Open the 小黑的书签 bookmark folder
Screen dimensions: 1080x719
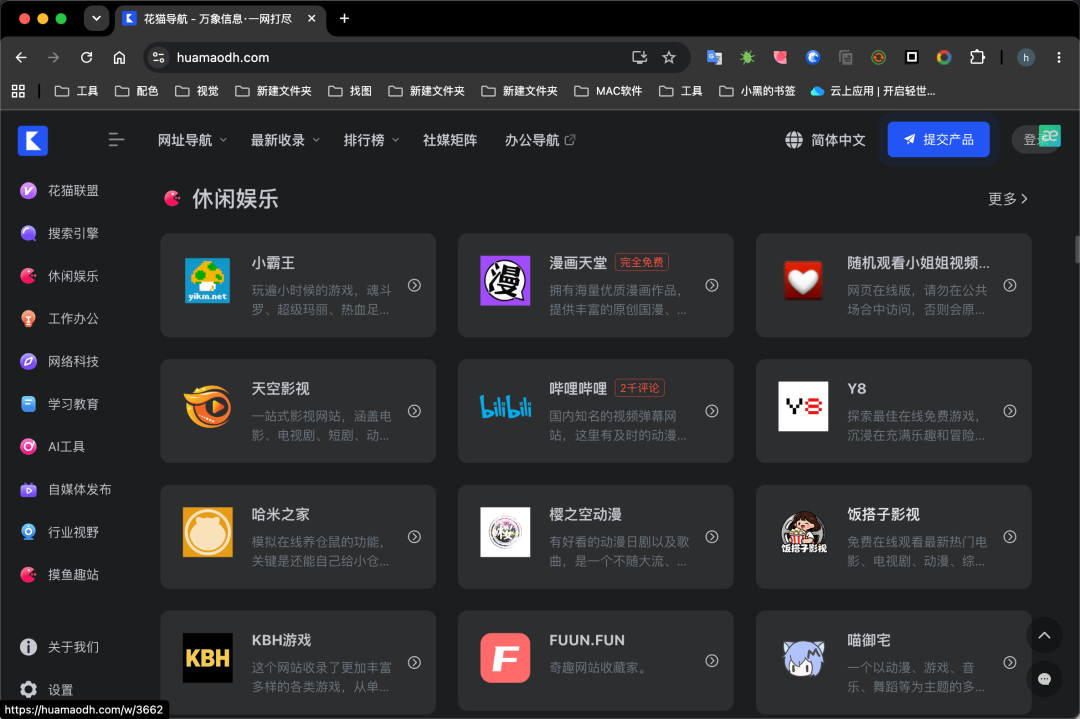coord(757,91)
